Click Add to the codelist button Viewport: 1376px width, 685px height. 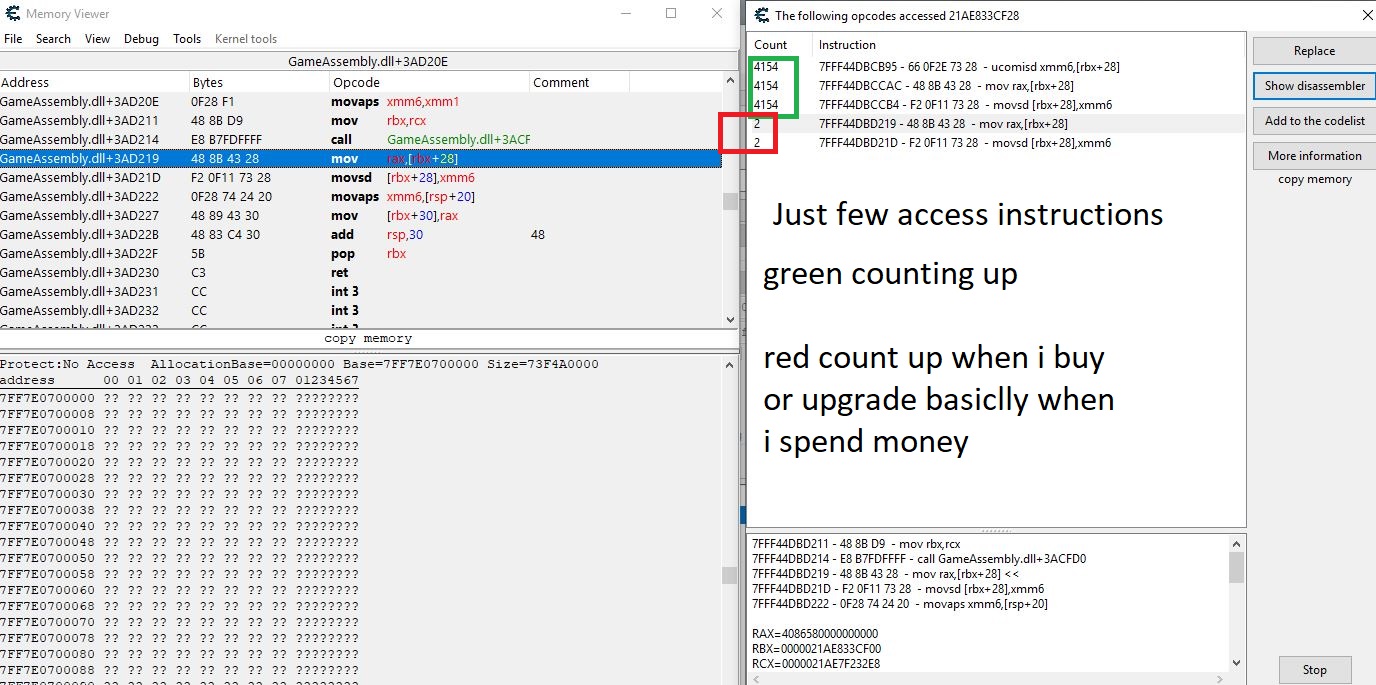[1313, 121]
